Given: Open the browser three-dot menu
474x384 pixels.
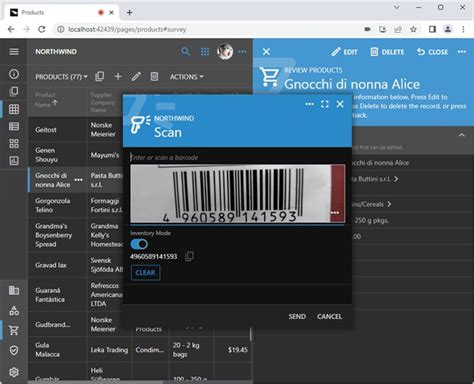Looking at the screenshot, I should pos(463,29).
